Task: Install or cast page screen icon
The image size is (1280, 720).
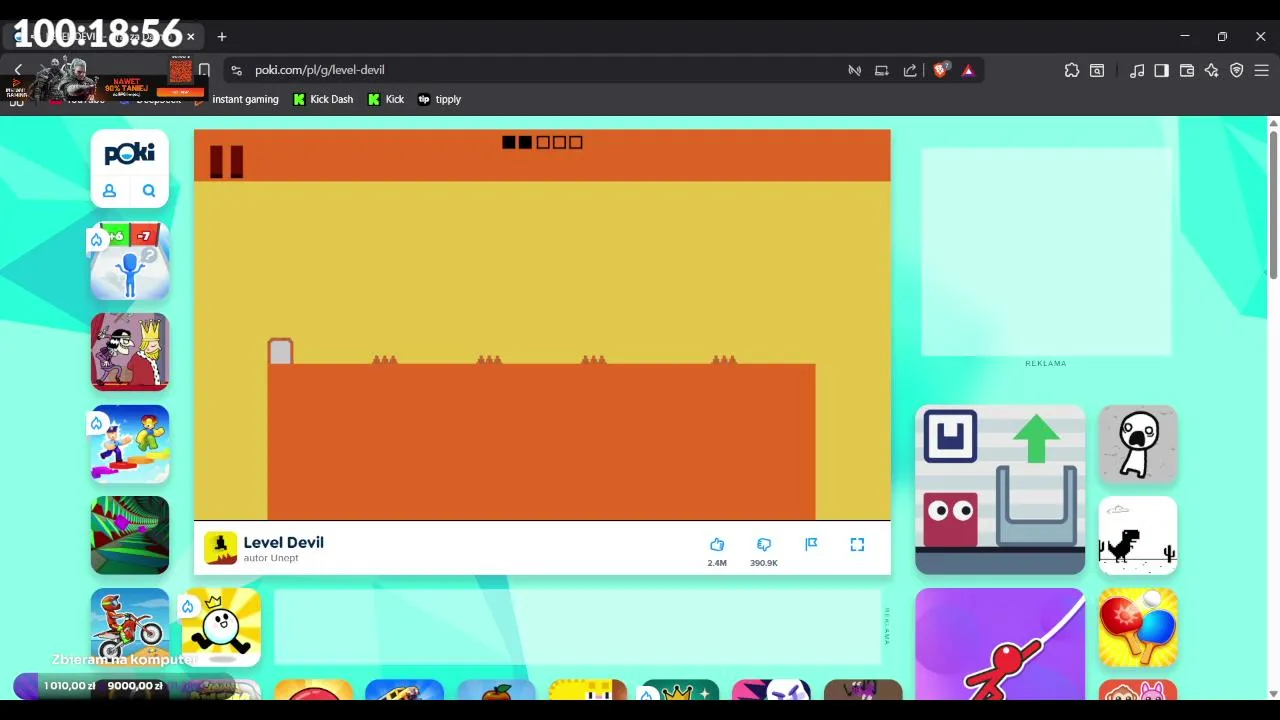Action: 882,70
